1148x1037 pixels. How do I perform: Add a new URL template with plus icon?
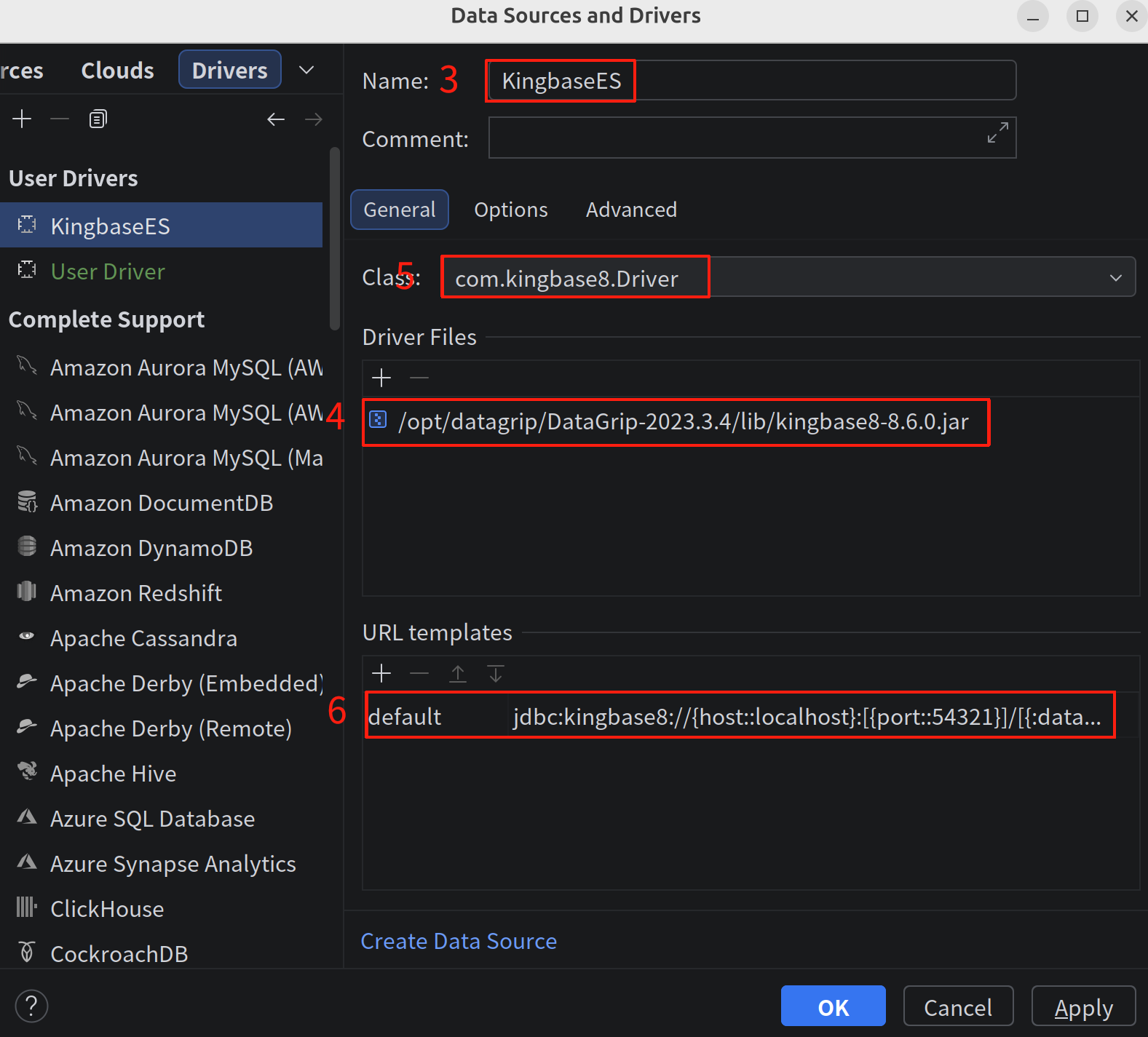381,673
